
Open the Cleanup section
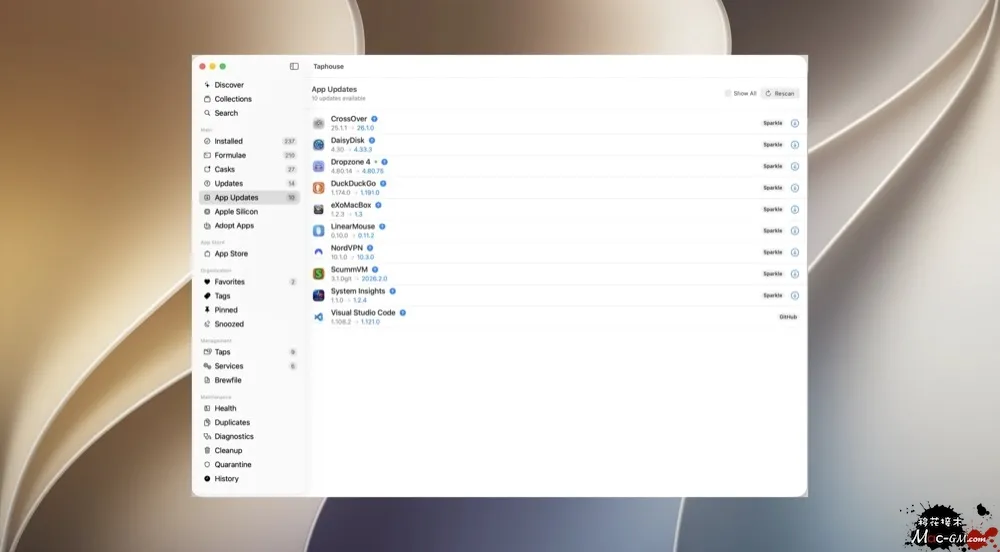pyautogui.click(x=249, y=451)
